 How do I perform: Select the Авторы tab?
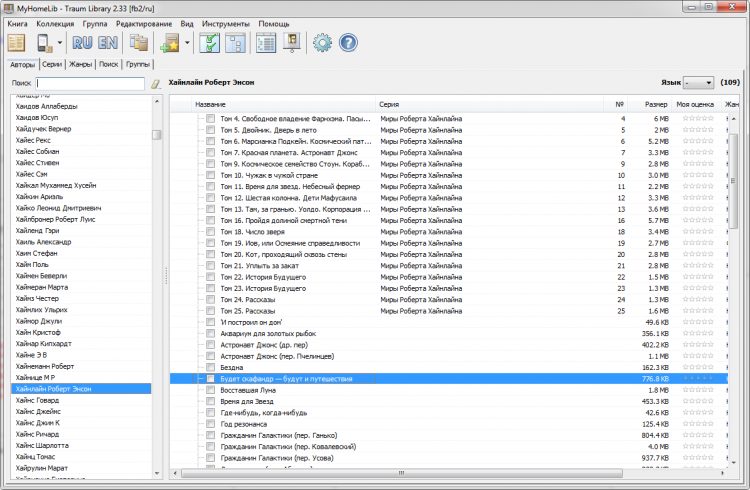coord(22,64)
